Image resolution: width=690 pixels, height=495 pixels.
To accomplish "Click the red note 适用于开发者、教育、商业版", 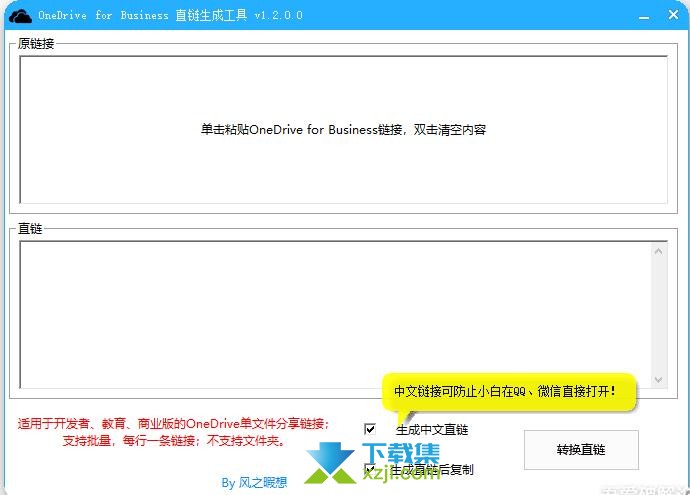I will click(x=173, y=424).
